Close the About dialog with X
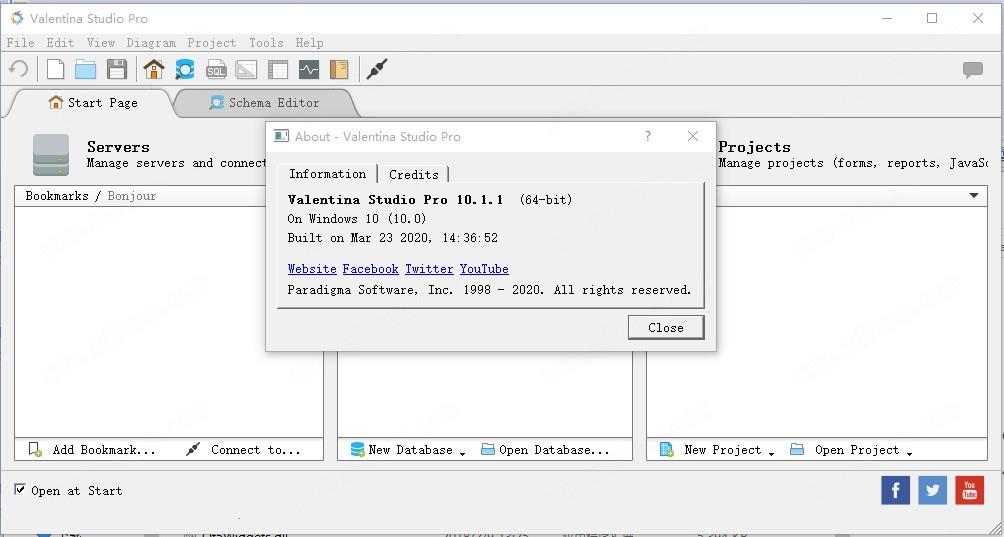1004x537 pixels. click(x=692, y=136)
